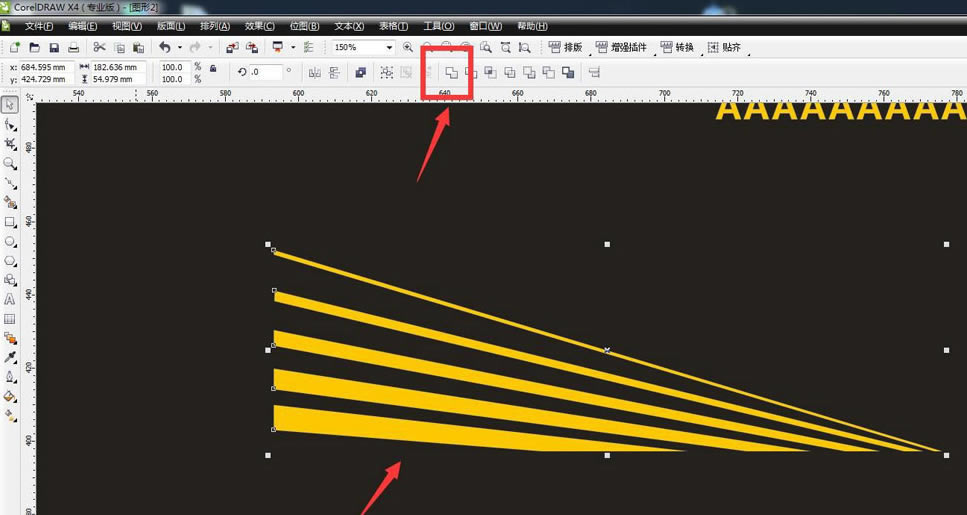Viewport: 967px width, 515px height.
Task: Expand the undo history dropdown arrow
Action: pos(179,47)
